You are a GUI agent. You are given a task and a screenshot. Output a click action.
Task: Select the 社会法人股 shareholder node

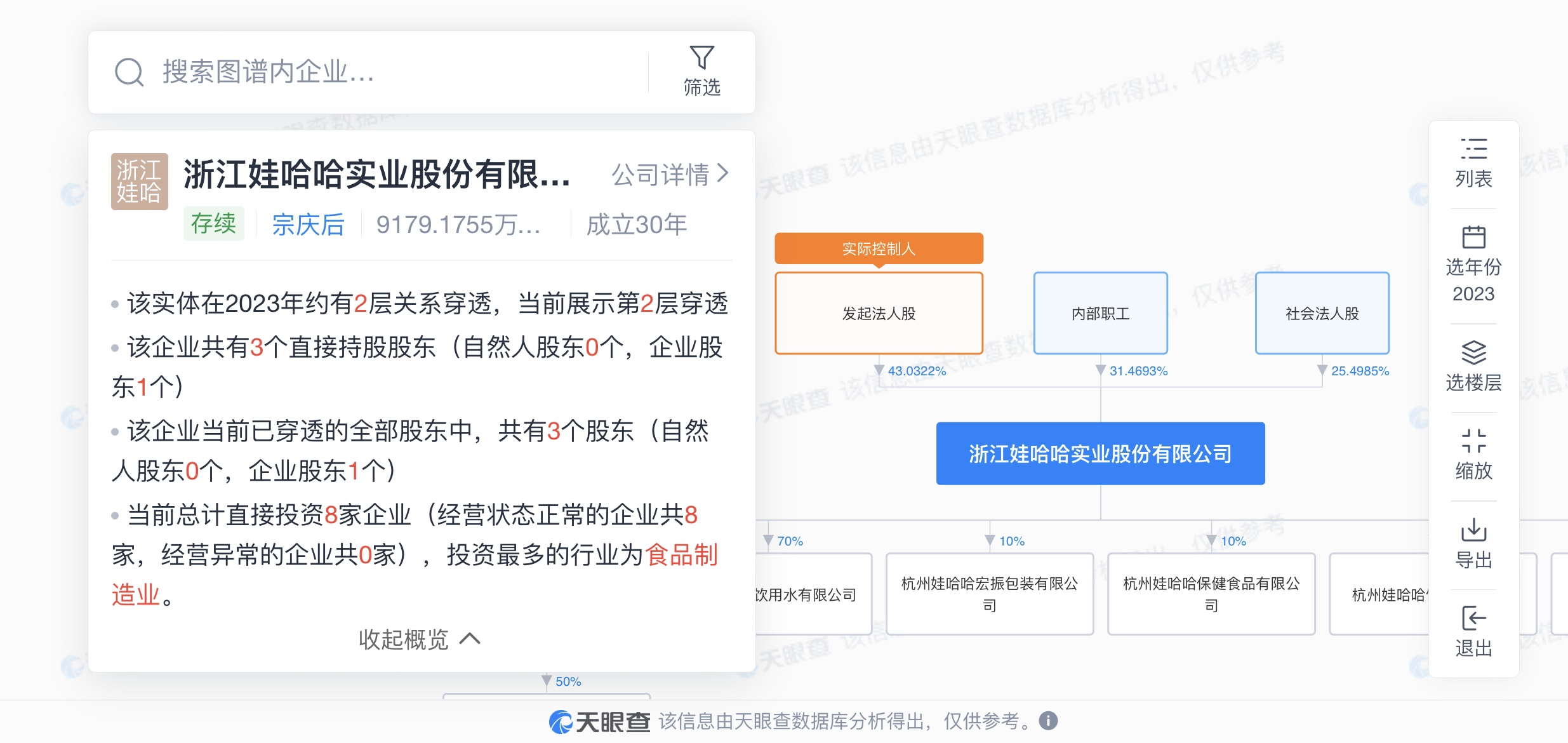tap(1322, 313)
